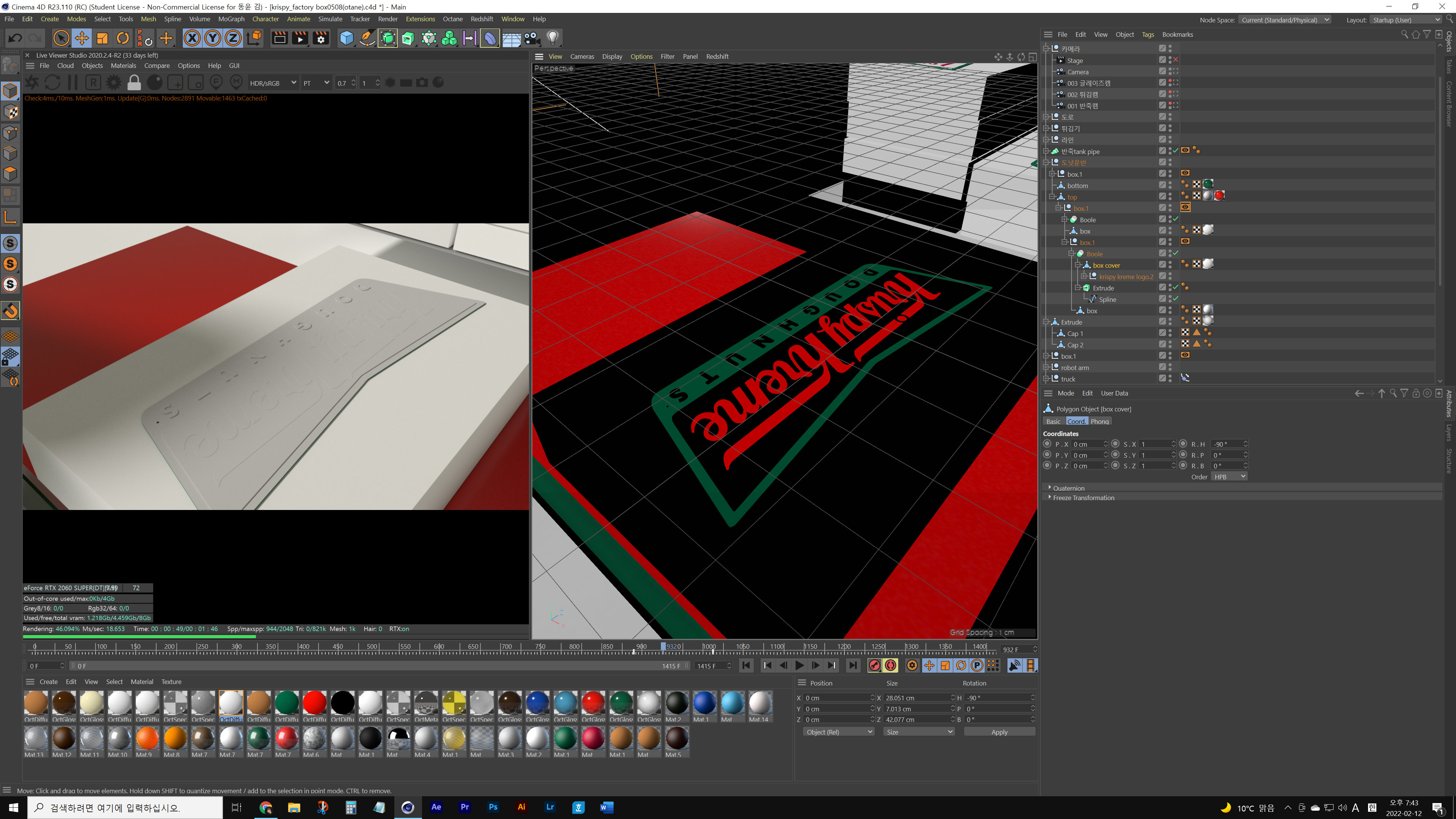Activate the Rotate tool in top toolbar
1456x819 pixels.
pyautogui.click(x=122, y=38)
